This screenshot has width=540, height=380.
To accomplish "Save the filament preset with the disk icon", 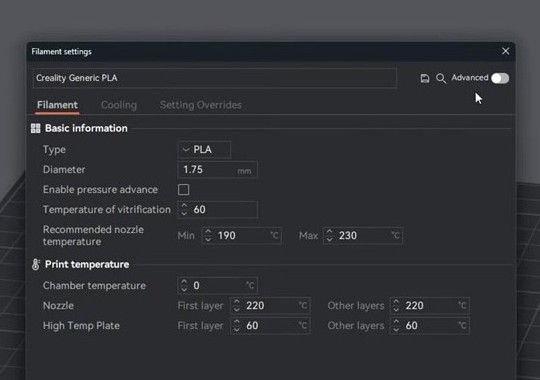I will (x=425, y=78).
